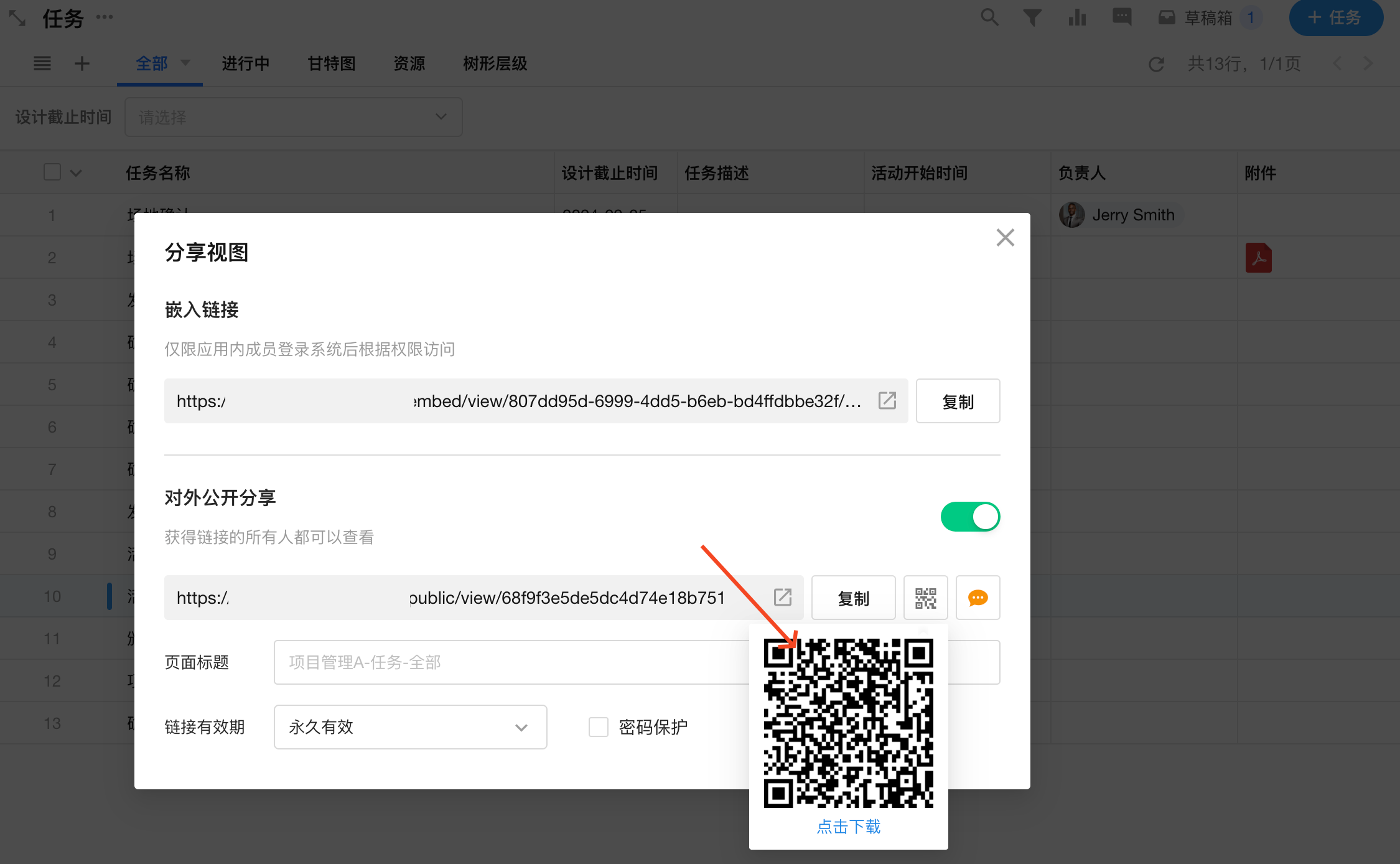Copy the embed link with 复制

958,401
